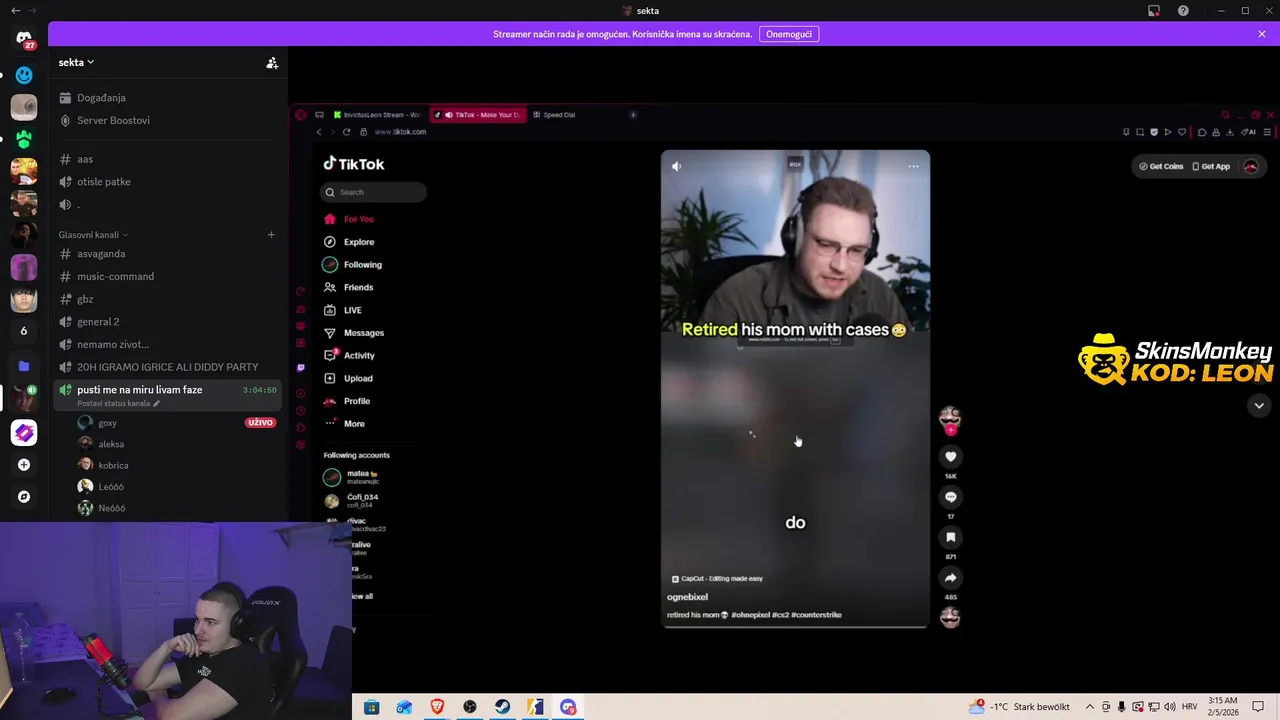Viewport: 1280px width, 720px height.
Task: Open a new browser tab
Action: [x=633, y=115]
